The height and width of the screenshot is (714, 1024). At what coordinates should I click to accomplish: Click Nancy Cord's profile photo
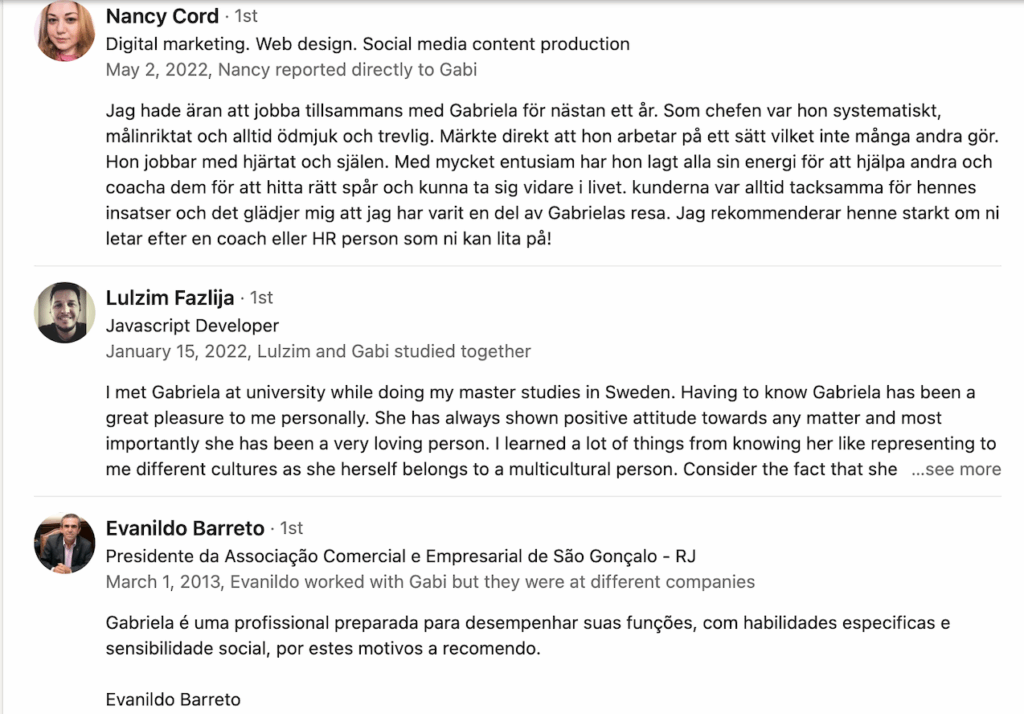pyautogui.click(x=65, y=32)
